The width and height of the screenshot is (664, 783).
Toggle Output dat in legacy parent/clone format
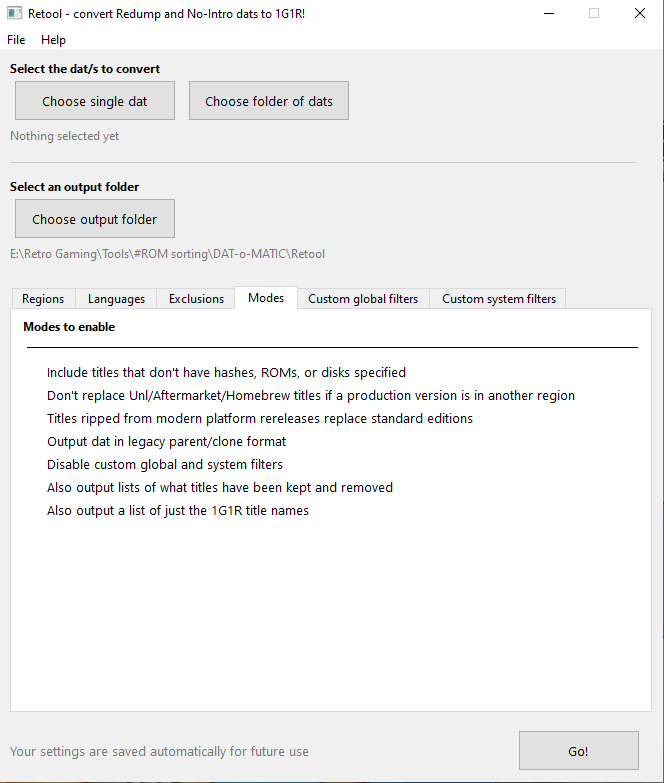166,441
